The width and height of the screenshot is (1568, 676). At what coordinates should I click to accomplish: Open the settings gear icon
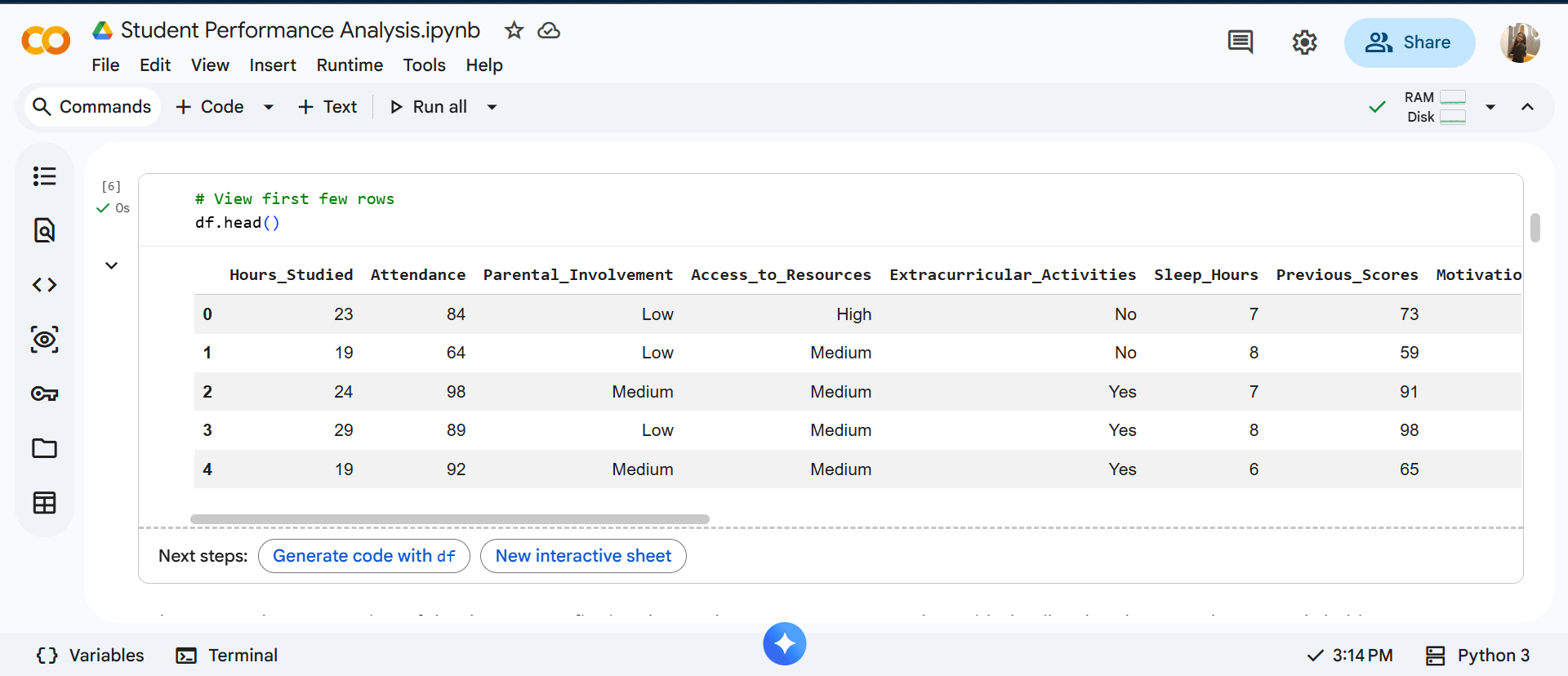tap(1304, 42)
